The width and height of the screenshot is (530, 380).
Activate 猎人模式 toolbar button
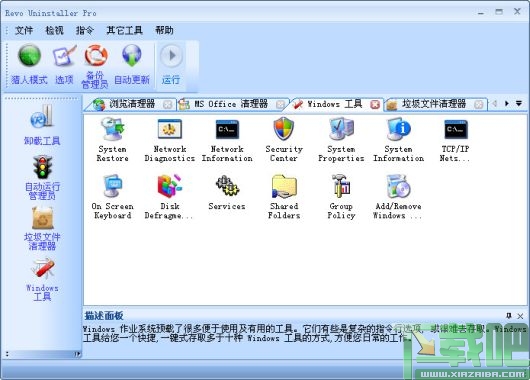click(29, 65)
